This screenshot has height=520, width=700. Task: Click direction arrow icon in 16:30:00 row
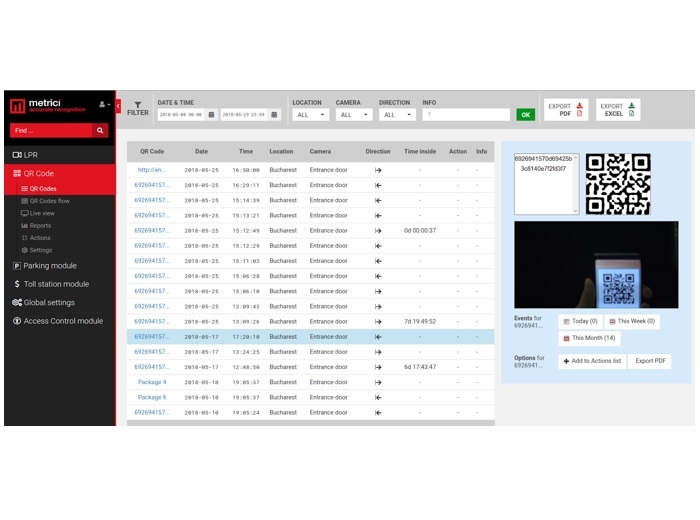pyautogui.click(x=378, y=170)
